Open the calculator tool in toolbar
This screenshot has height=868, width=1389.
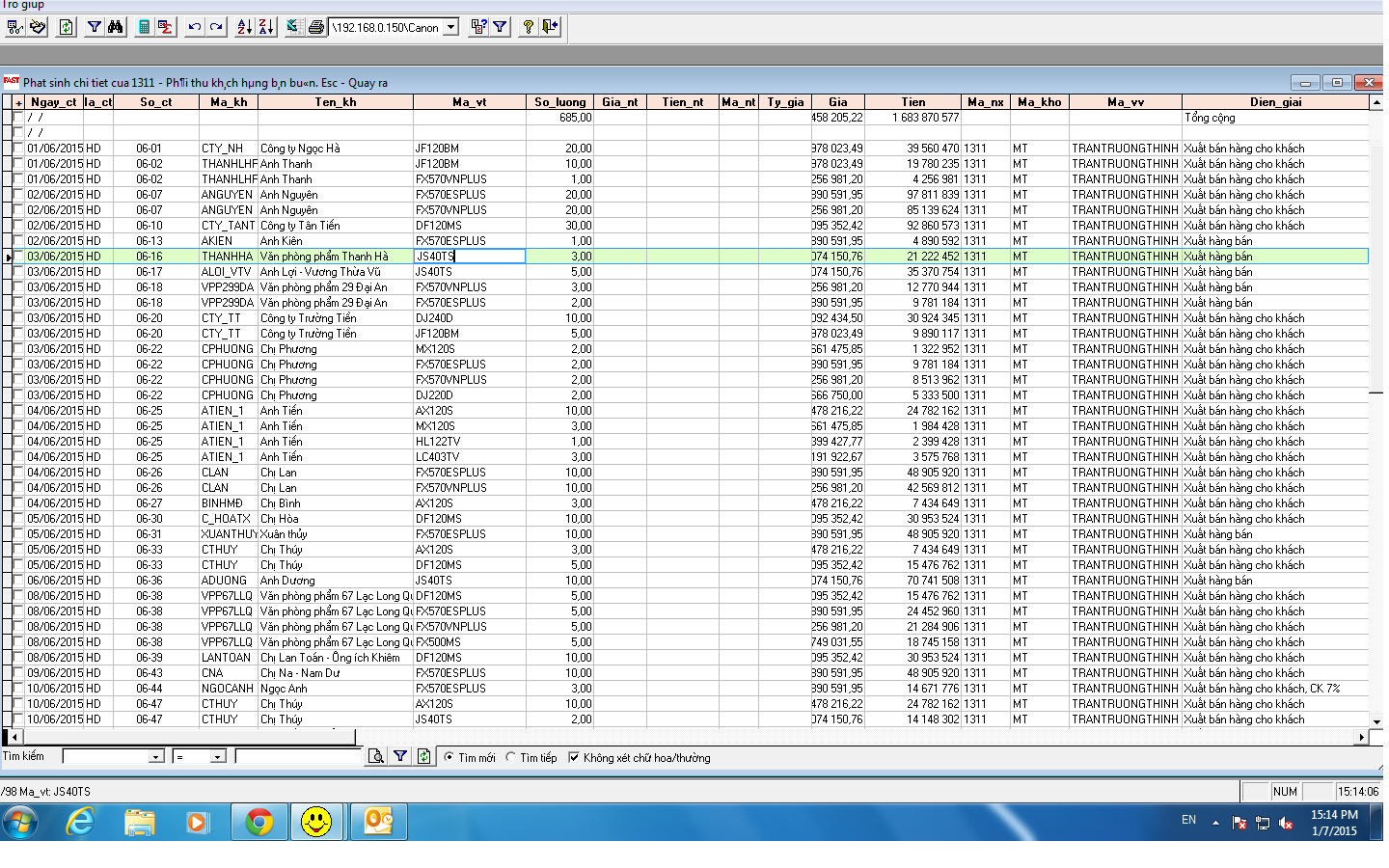pos(144,27)
